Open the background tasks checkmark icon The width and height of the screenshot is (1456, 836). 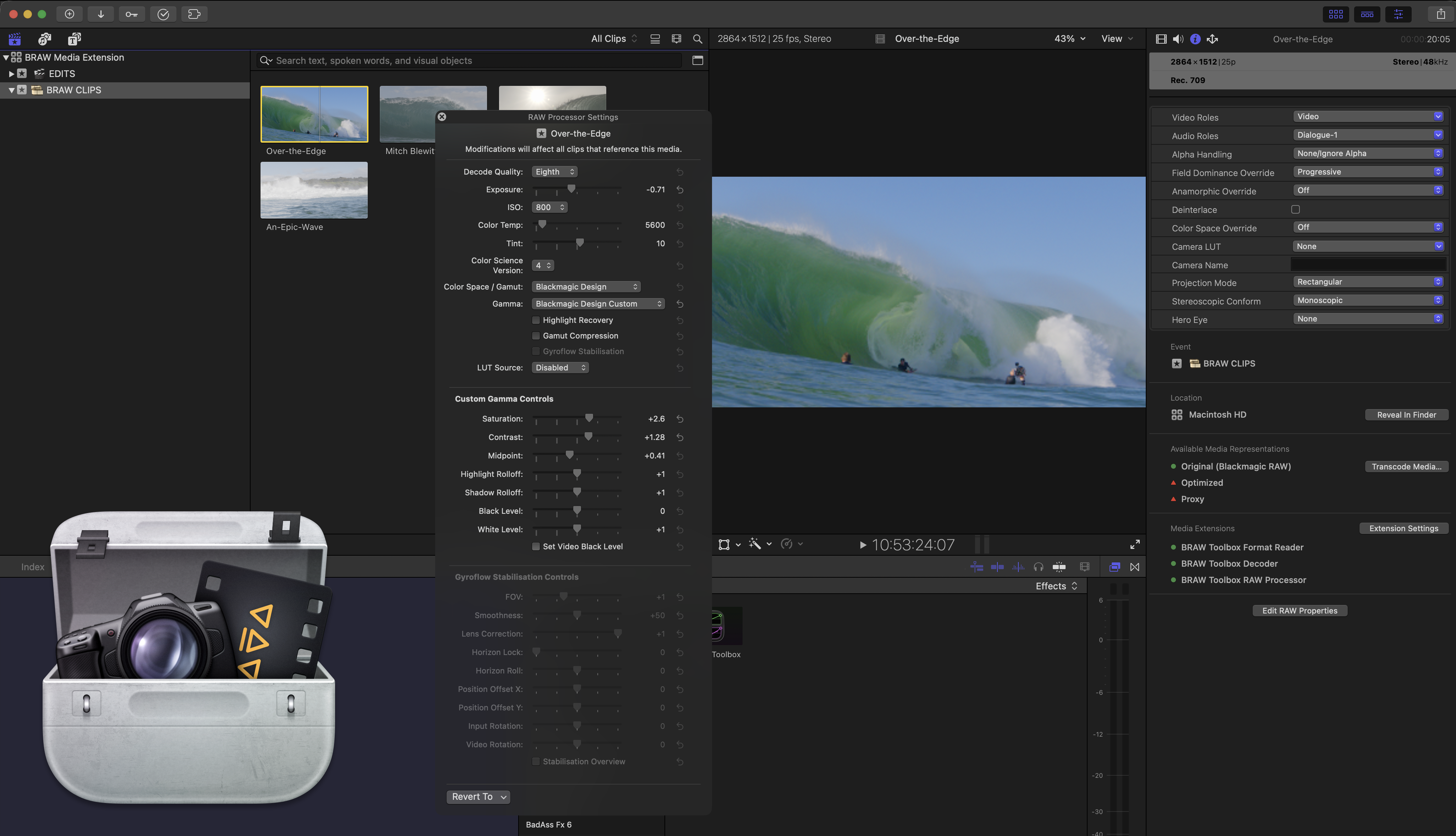pyautogui.click(x=163, y=14)
